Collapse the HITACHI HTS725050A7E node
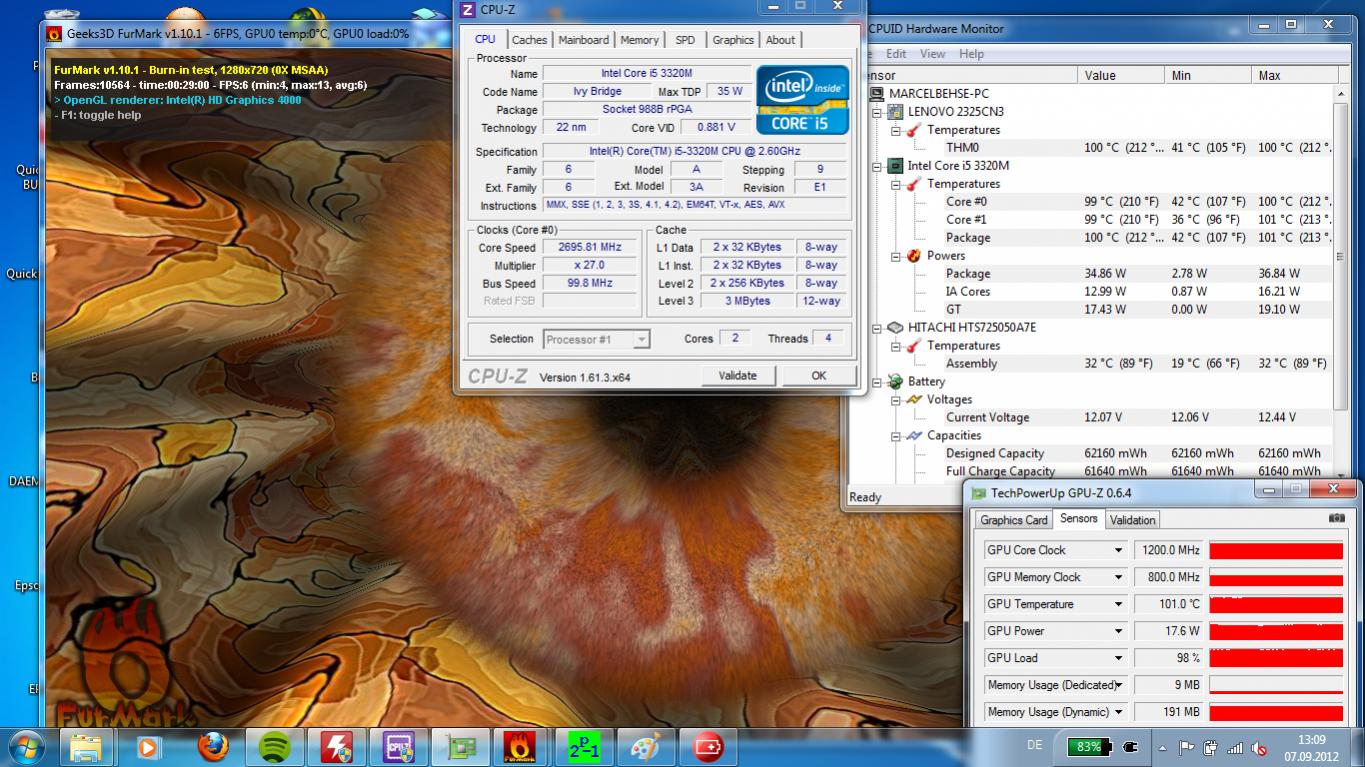Image resolution: width=1365 pixels, height=767 pixels. pyautogui.click(x=876, y=328)
